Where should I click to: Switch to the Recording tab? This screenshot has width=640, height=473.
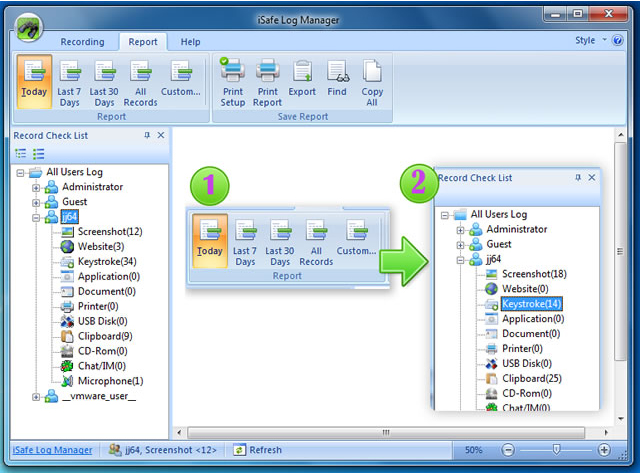83,42
